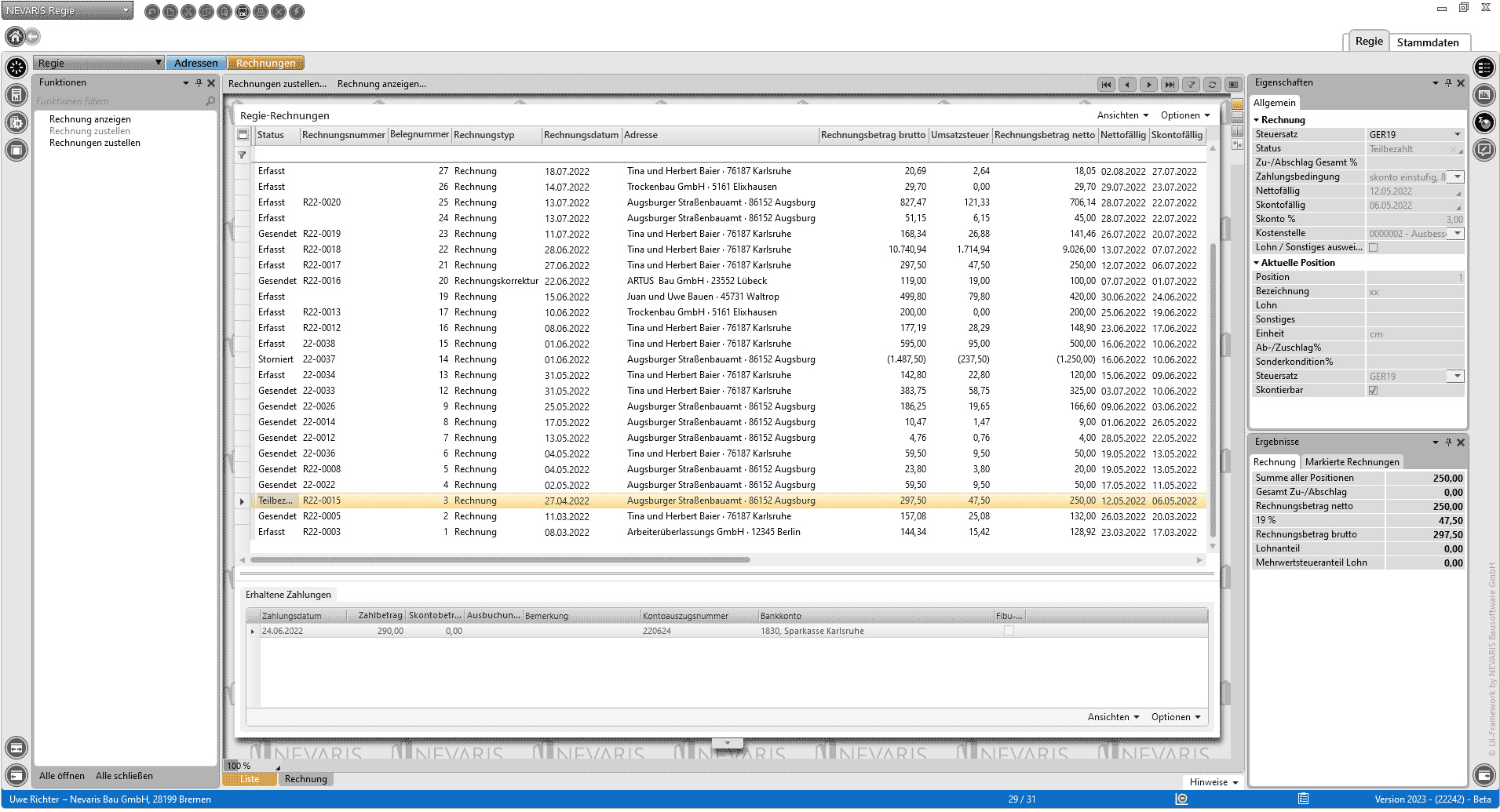Open the statistics chart sidebar icon

point(1484,95)
